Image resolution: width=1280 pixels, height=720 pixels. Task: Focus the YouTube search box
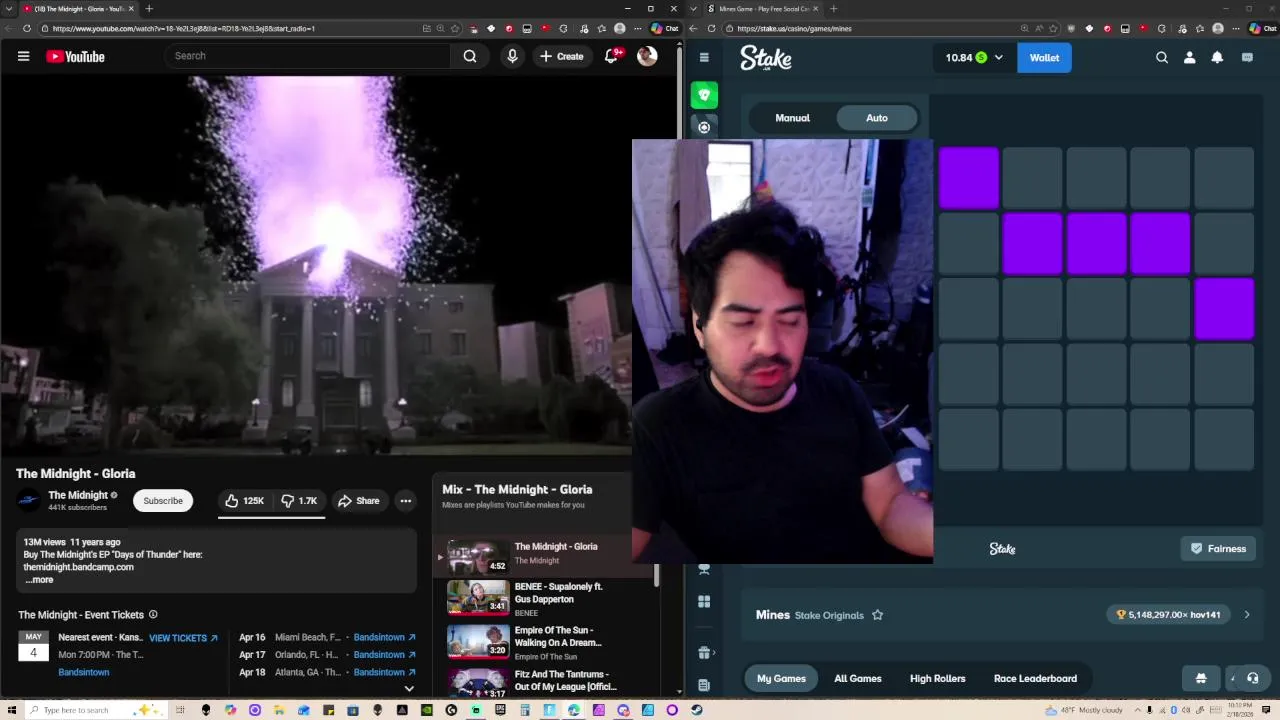308,56
